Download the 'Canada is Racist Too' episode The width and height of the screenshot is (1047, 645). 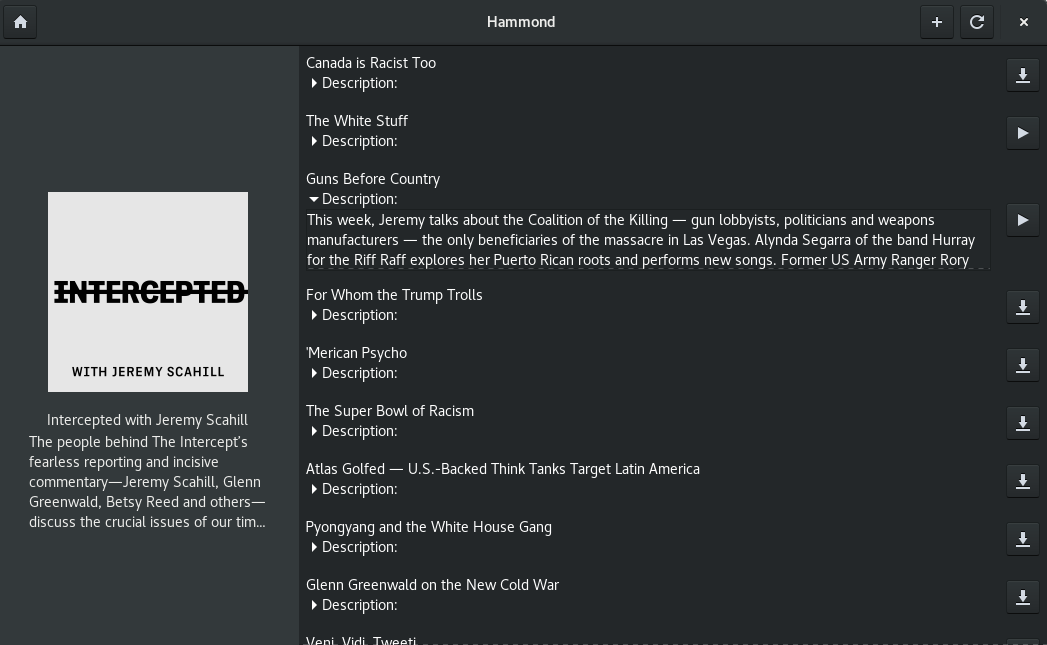[1022, 74]
